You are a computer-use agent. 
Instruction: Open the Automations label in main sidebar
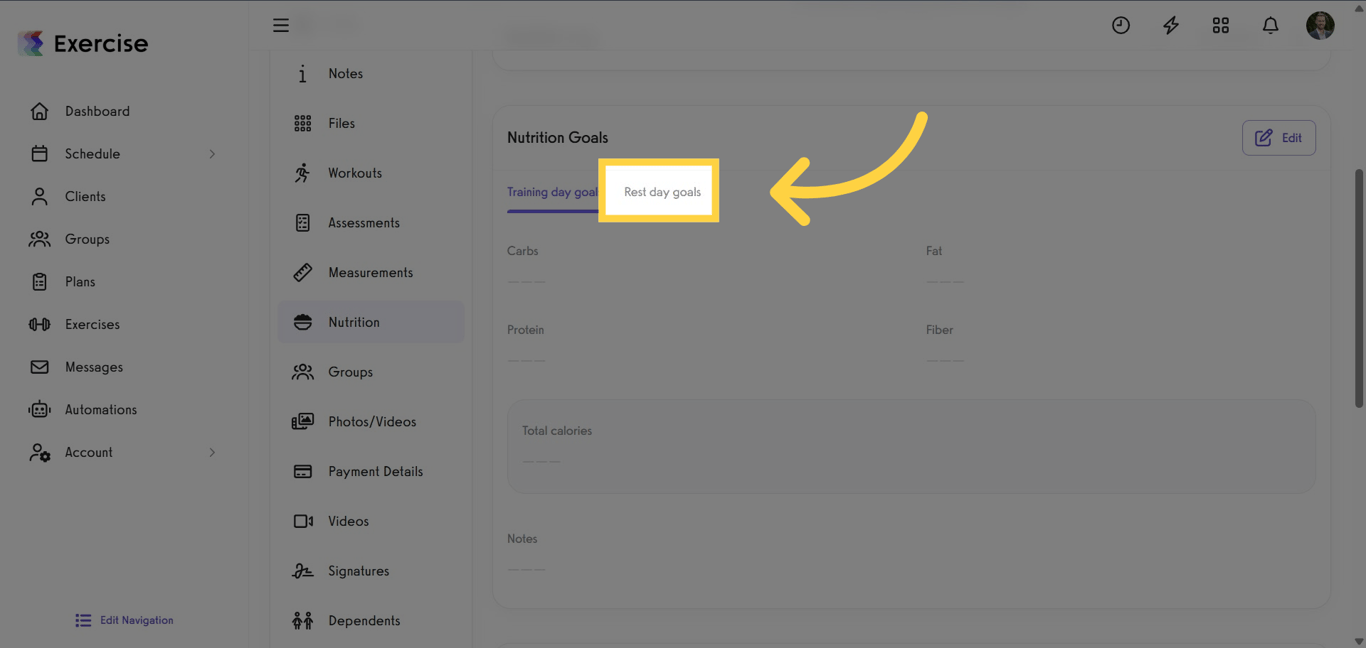pyautogui.click(x=101, y=410)
